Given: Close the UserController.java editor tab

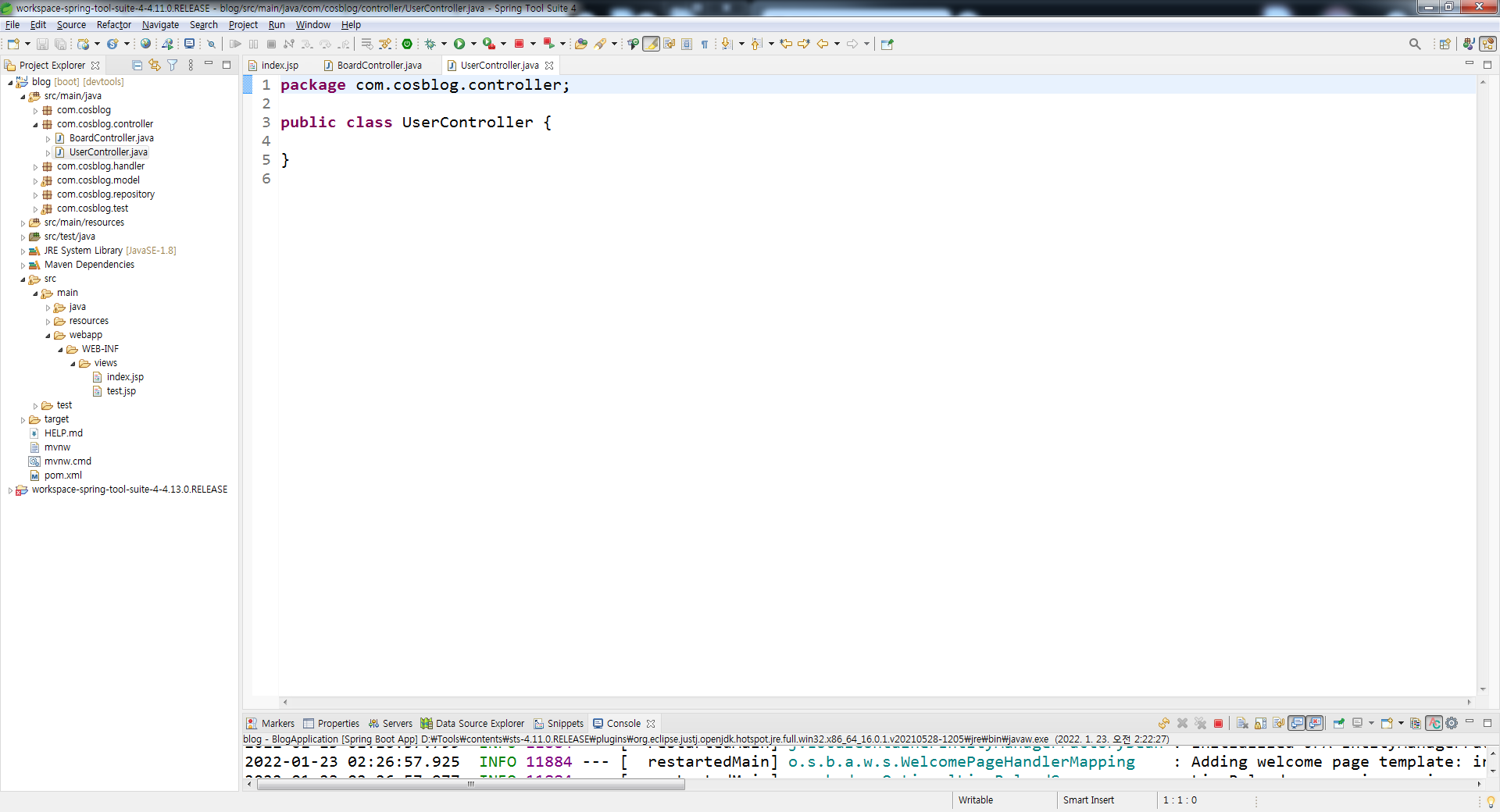Looking at the screenshot, I should point(549,66).
